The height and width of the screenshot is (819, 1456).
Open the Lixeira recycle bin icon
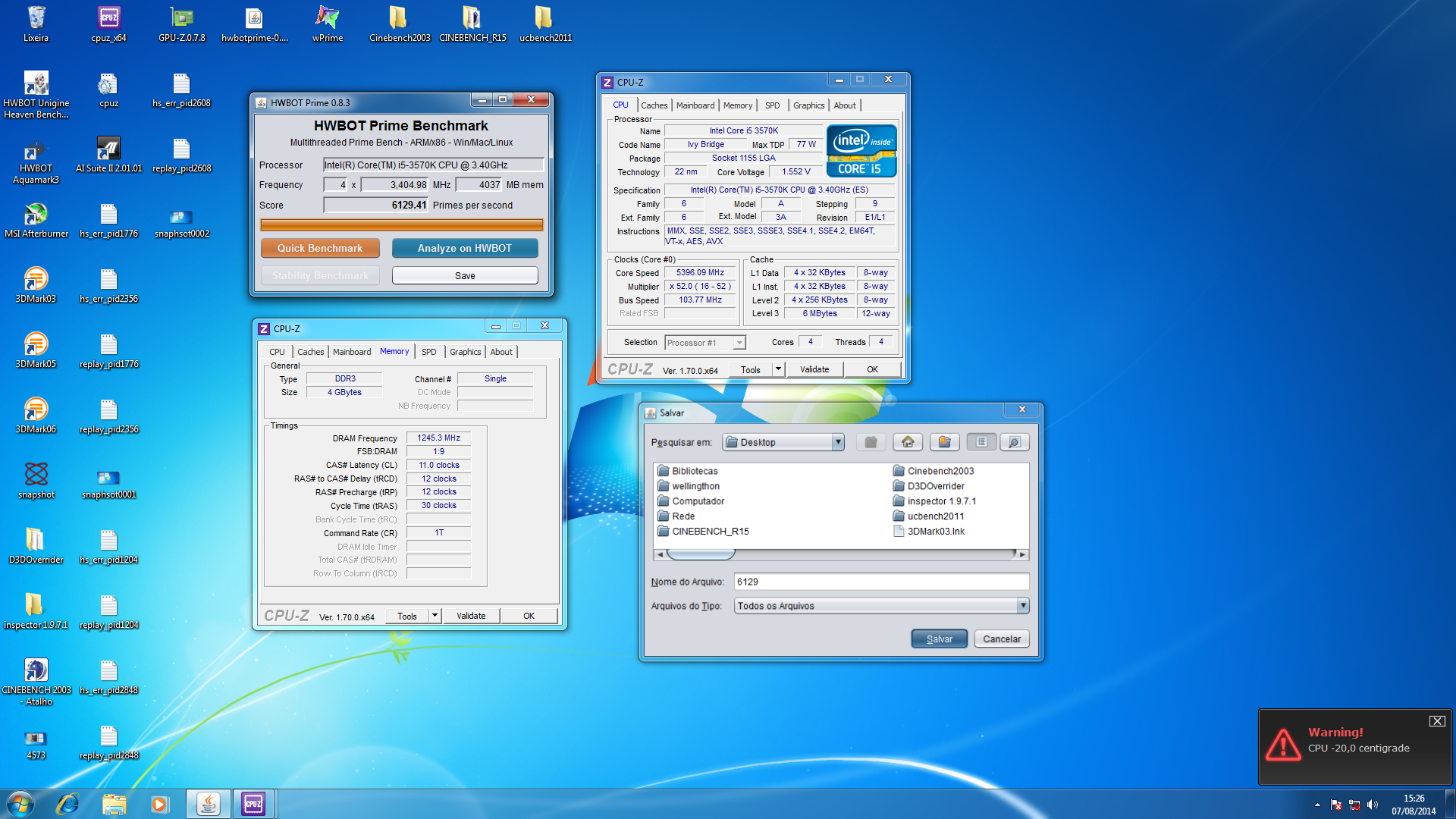pyautogui.click(x=36, y=23)
